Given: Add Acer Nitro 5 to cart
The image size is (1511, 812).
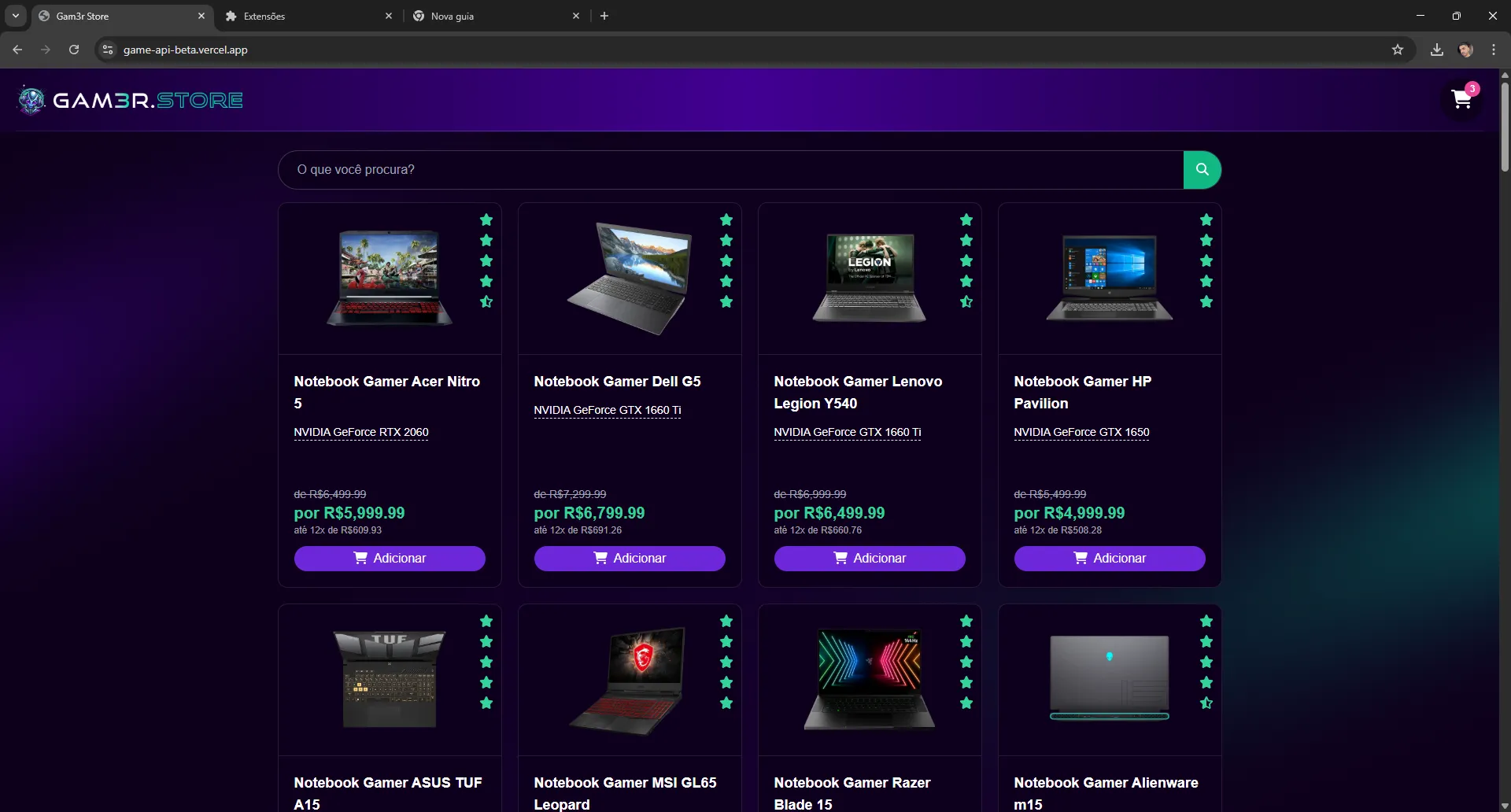Looking at the screenshot, I should tap(390, 558).
